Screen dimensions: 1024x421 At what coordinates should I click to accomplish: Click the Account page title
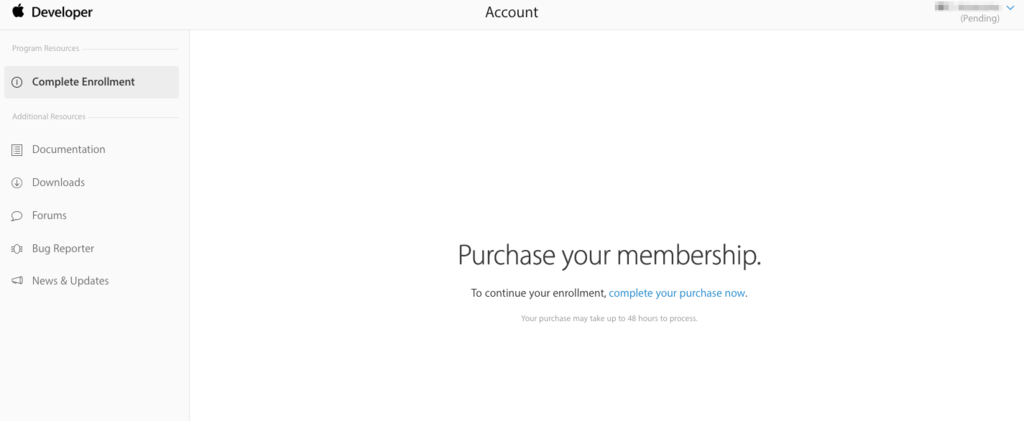pyautogui.click(x=511, y=12)
